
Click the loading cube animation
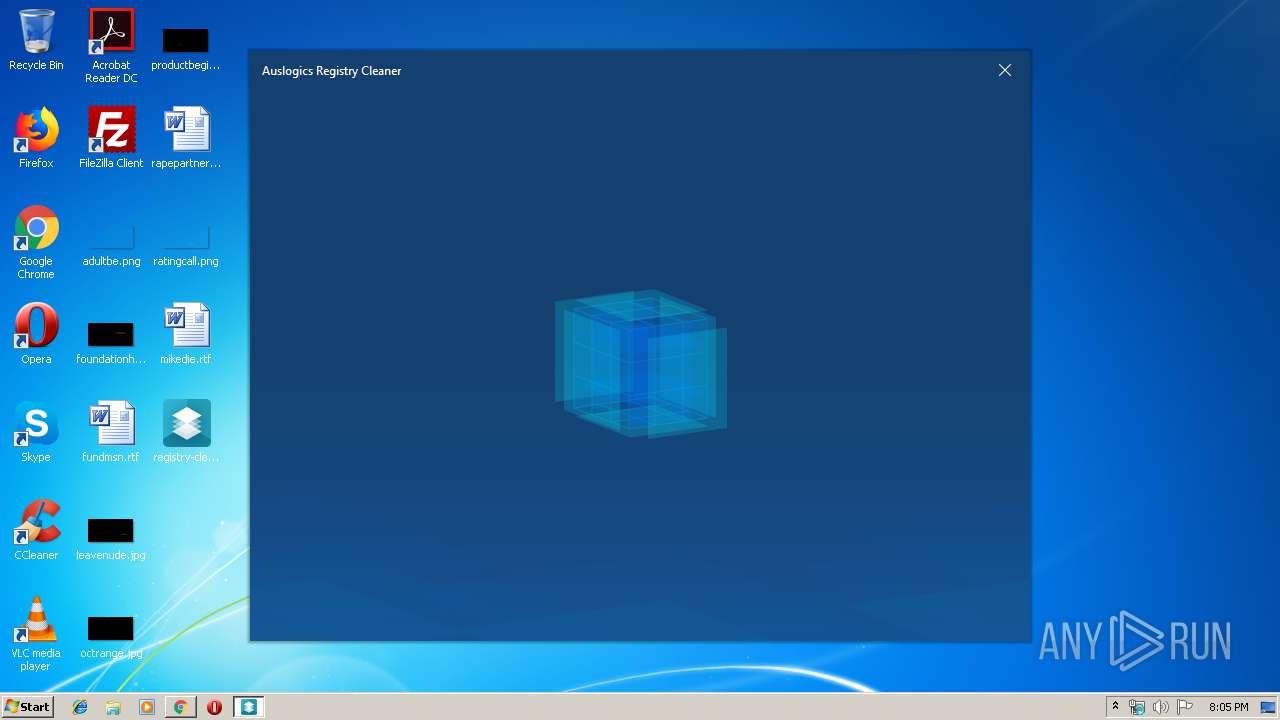point(641,364)
